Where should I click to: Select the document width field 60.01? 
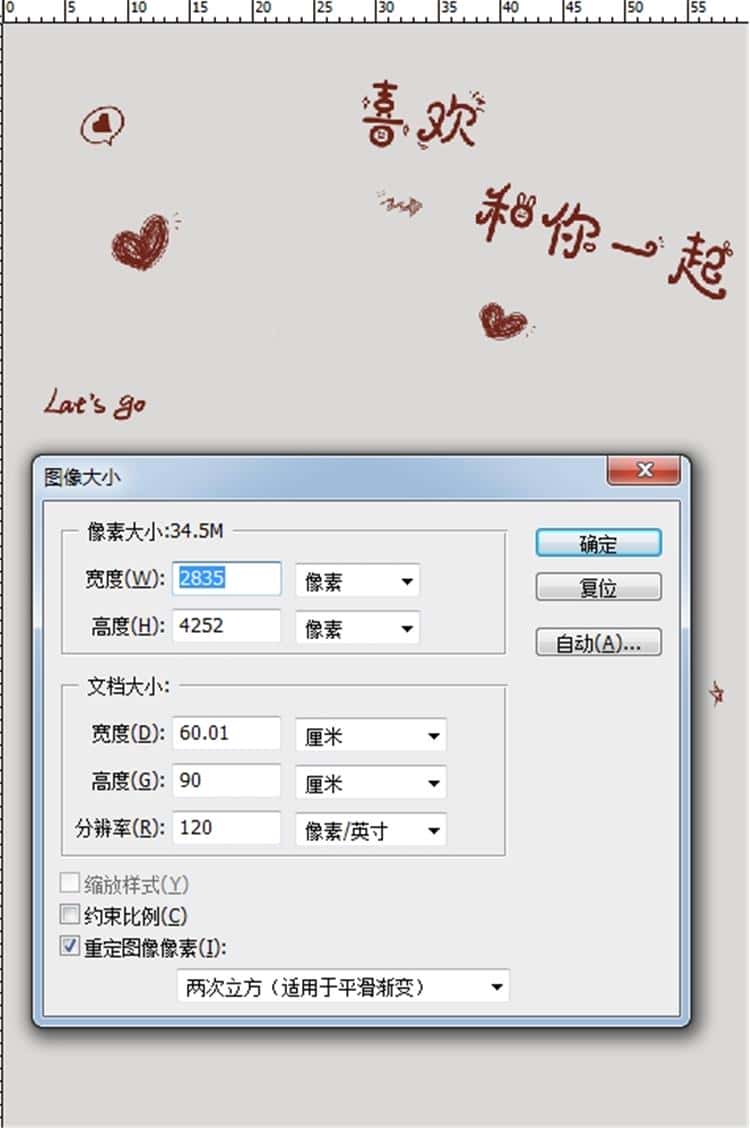[x=227, y=734]
